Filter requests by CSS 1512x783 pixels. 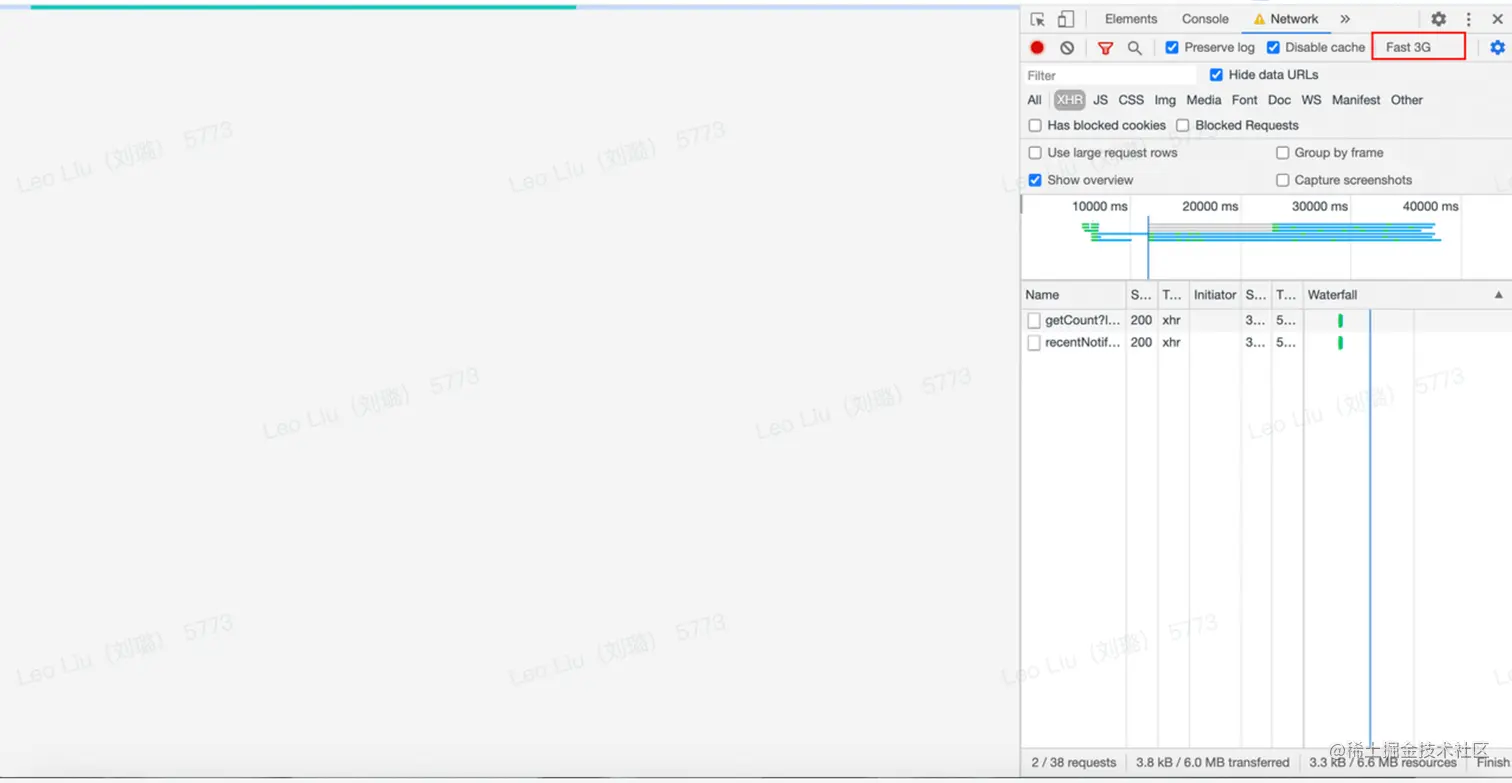pos(1131,100)
